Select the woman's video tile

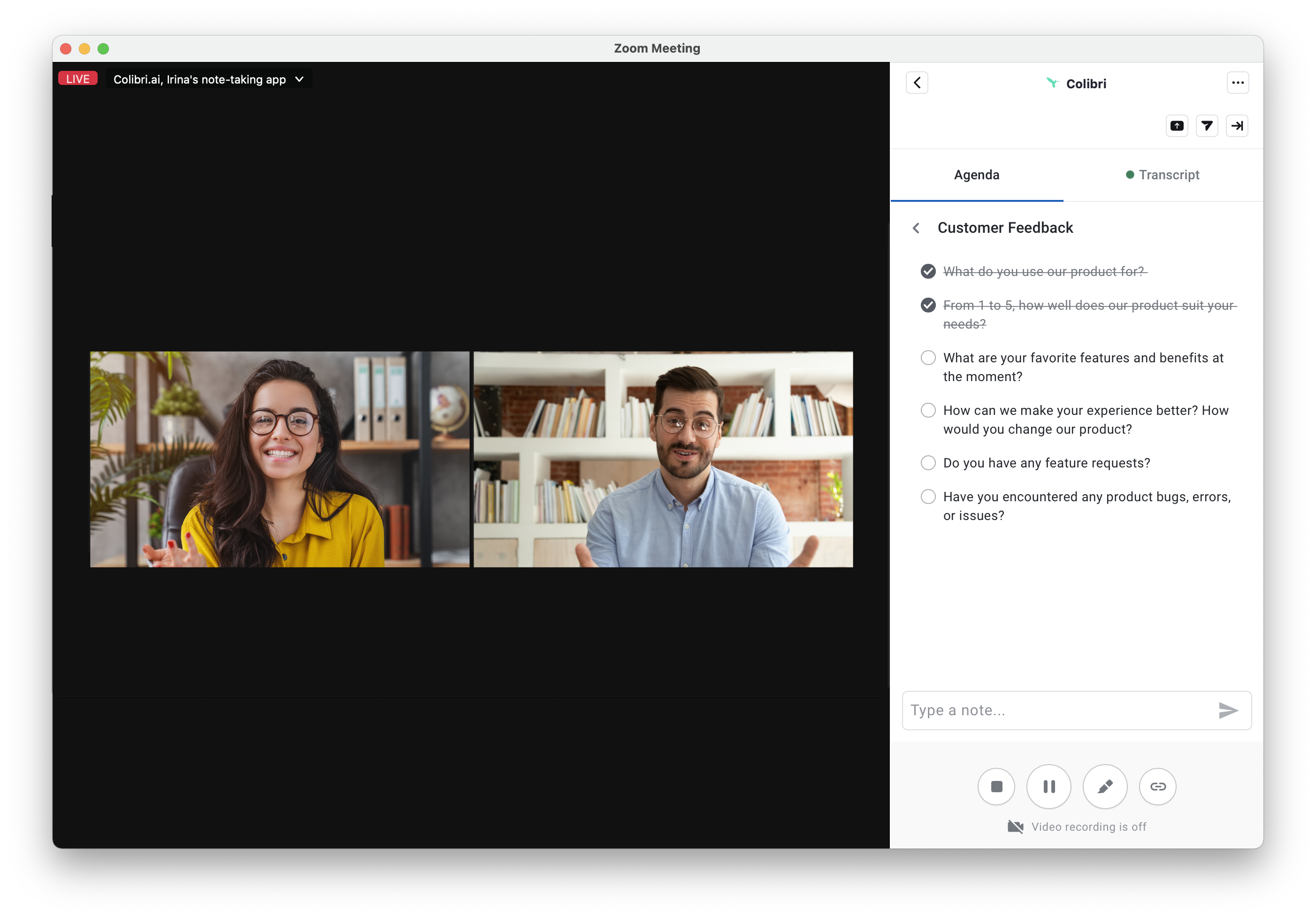pos(279,459)
